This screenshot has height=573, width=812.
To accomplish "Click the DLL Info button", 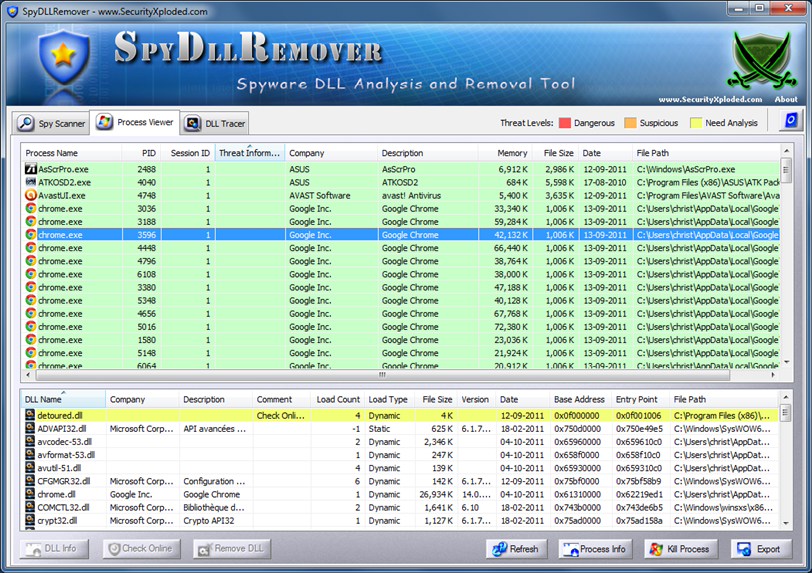I will coord(54,549).
